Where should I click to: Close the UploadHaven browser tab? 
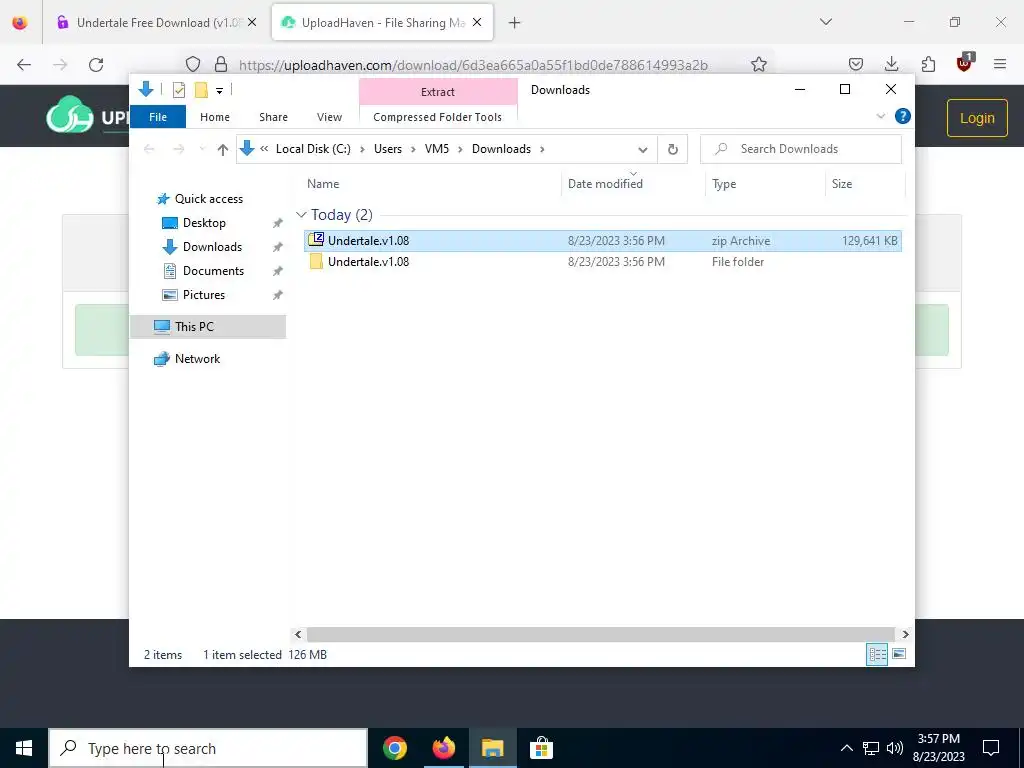[x=477, y=23]
